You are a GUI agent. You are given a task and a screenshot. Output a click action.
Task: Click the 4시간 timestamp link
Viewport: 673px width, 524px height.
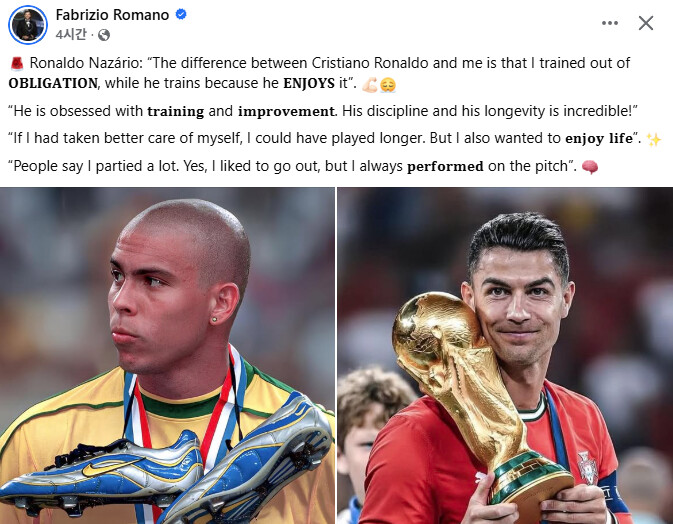[71, 34]
